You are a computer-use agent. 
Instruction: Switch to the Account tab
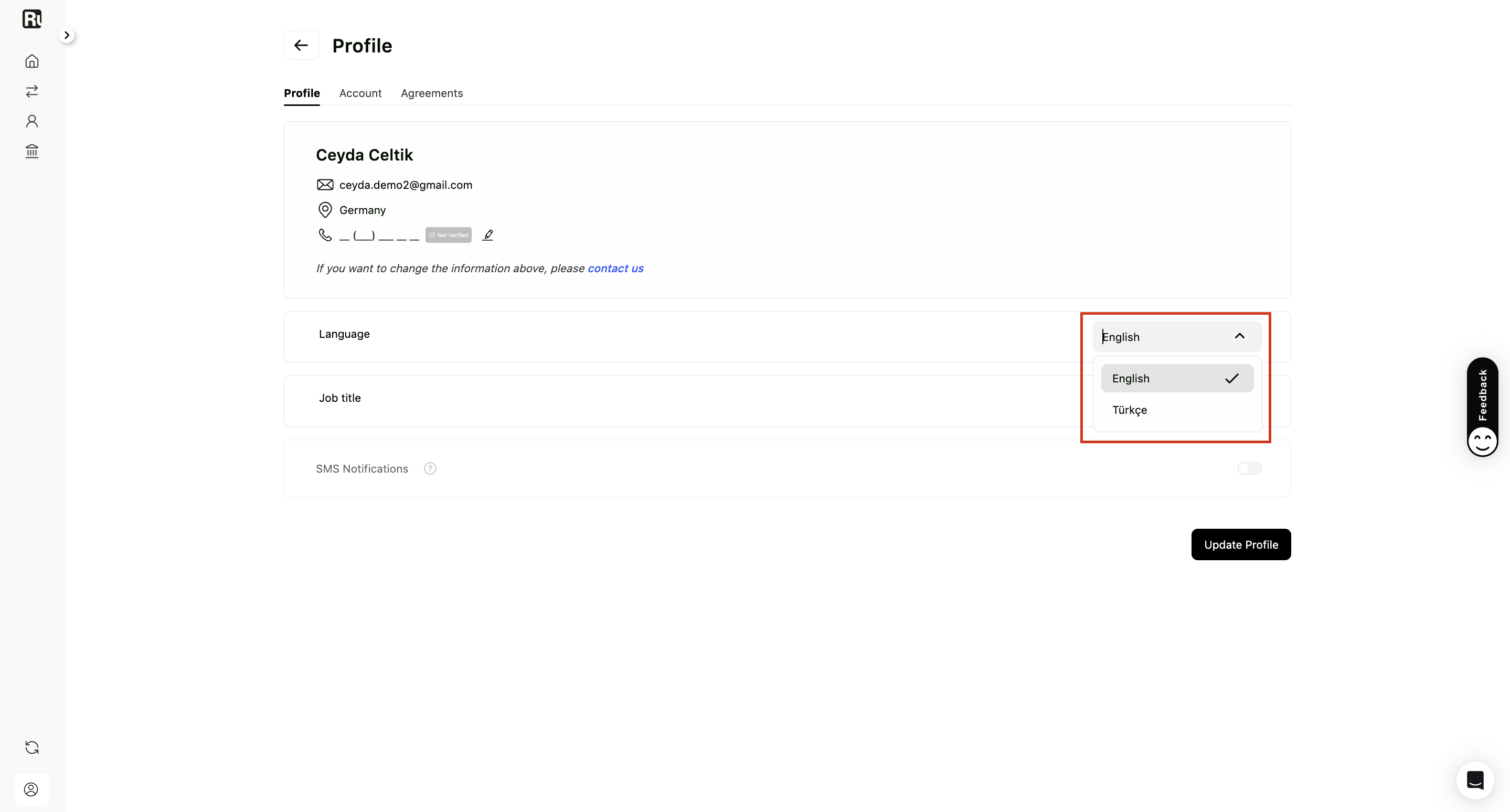pos(360,93)
